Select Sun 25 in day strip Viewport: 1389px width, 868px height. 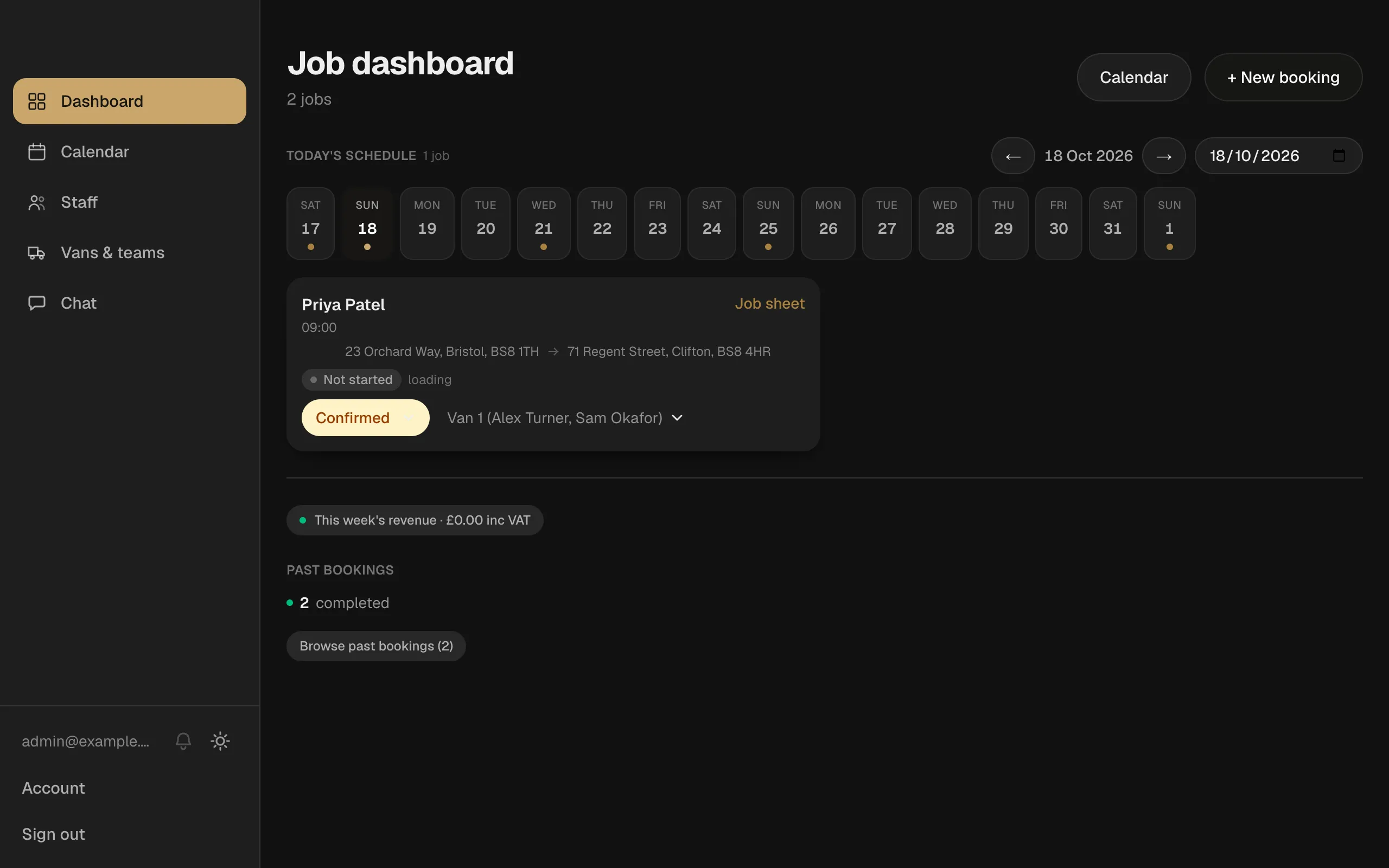[x=768, y=224]
